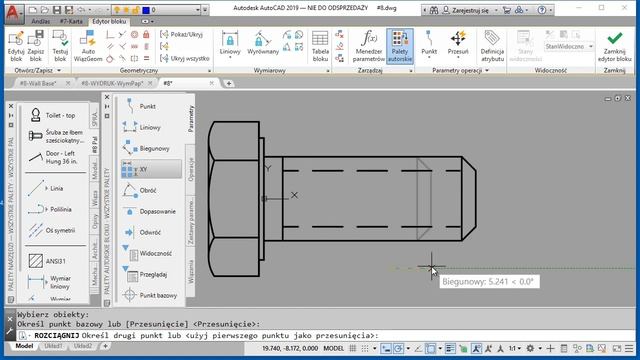
Task: Select the Oś symetrii tool
Action: [52, 230]
